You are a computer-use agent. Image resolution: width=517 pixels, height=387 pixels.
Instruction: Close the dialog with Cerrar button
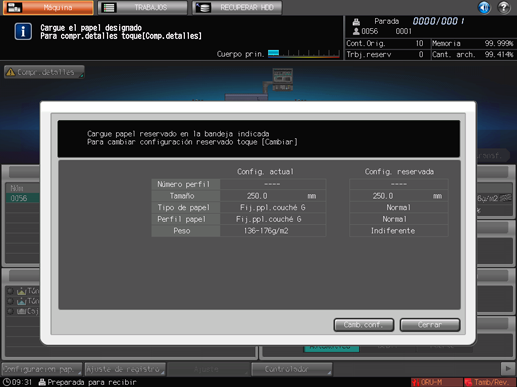[x=430, y=325]
